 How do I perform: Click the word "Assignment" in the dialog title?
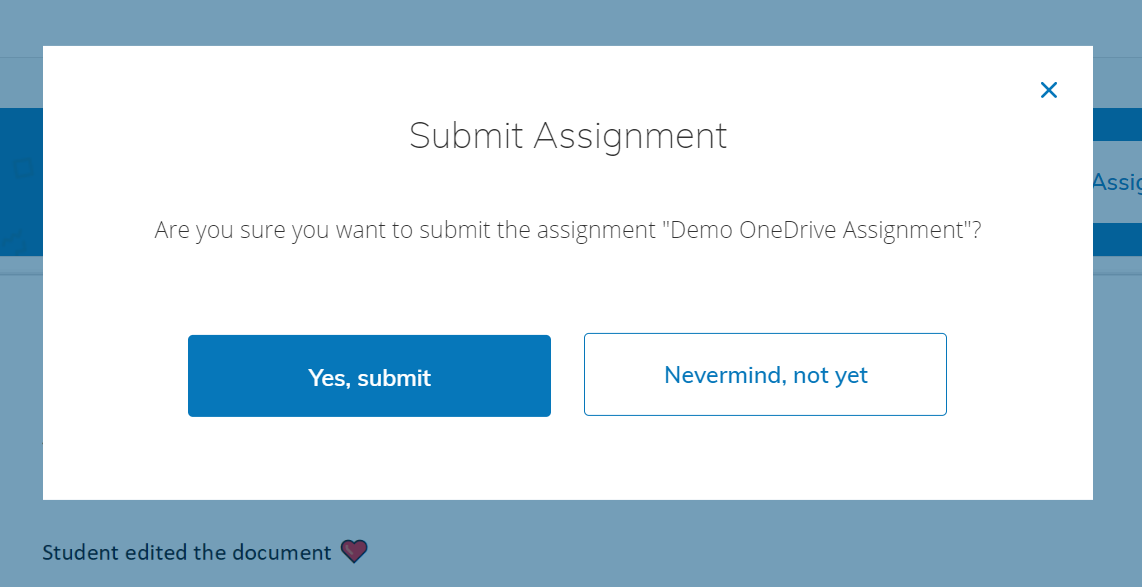(631, 136)
